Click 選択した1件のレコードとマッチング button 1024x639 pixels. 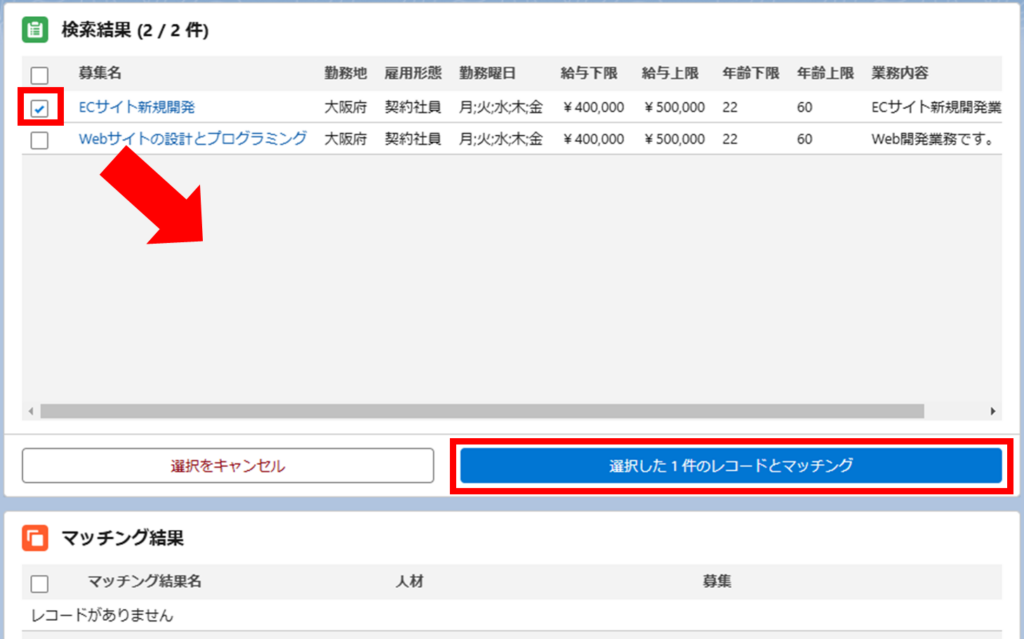coord(731,466)
